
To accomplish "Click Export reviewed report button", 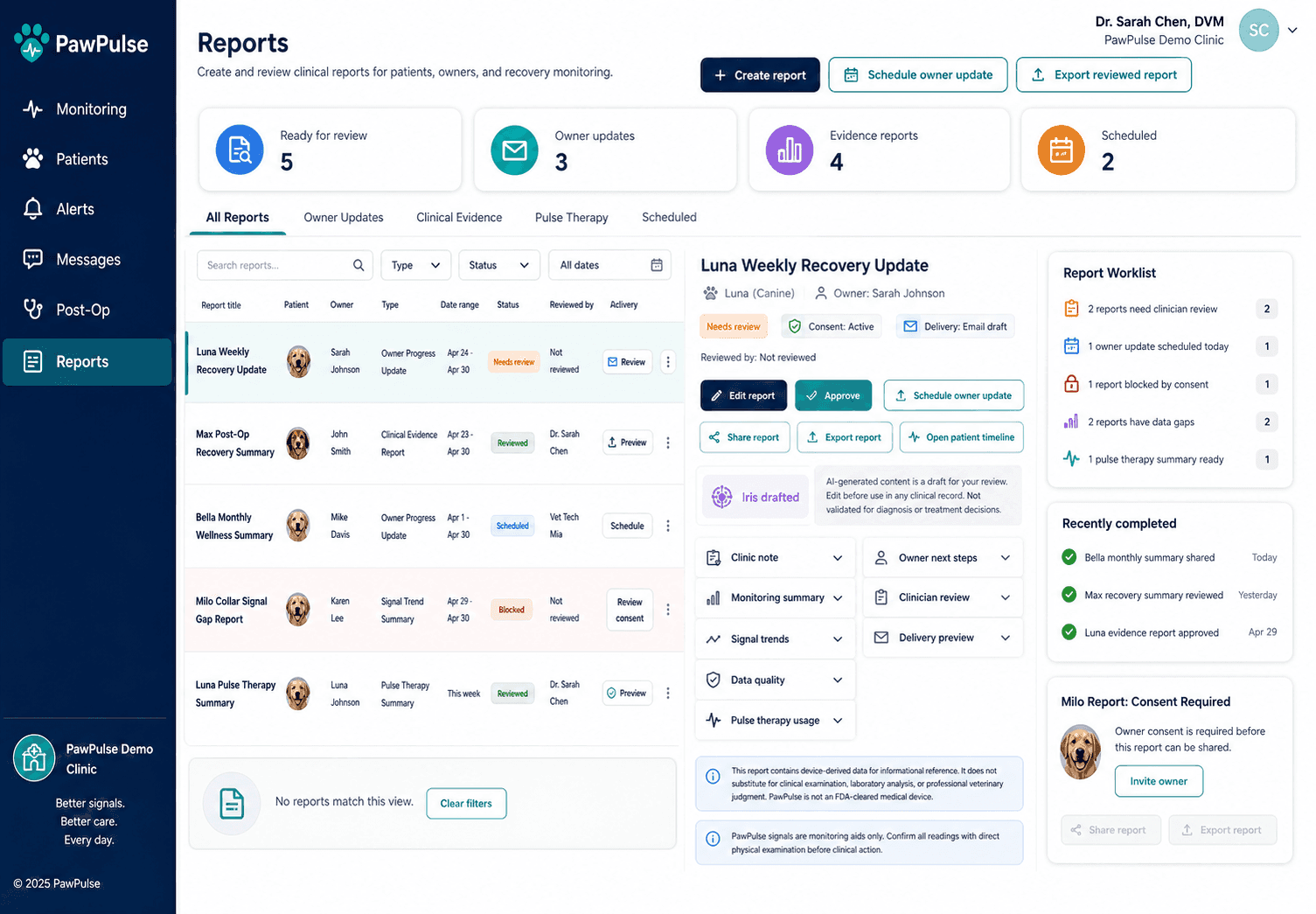I will (x=1104, y=75).
